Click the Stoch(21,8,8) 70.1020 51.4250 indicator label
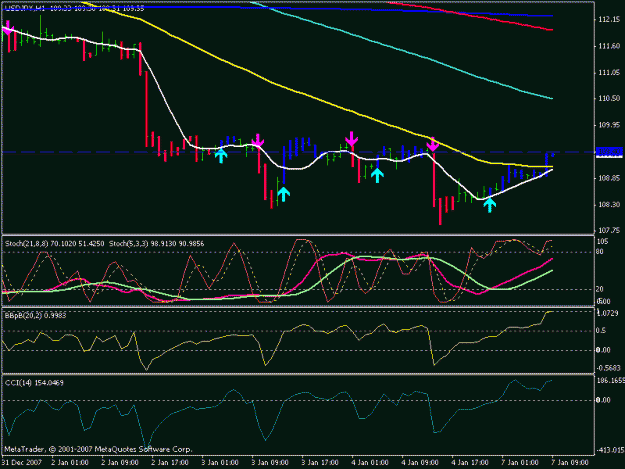The height and width of the screenshot is (469, 625). click(55, 243)
